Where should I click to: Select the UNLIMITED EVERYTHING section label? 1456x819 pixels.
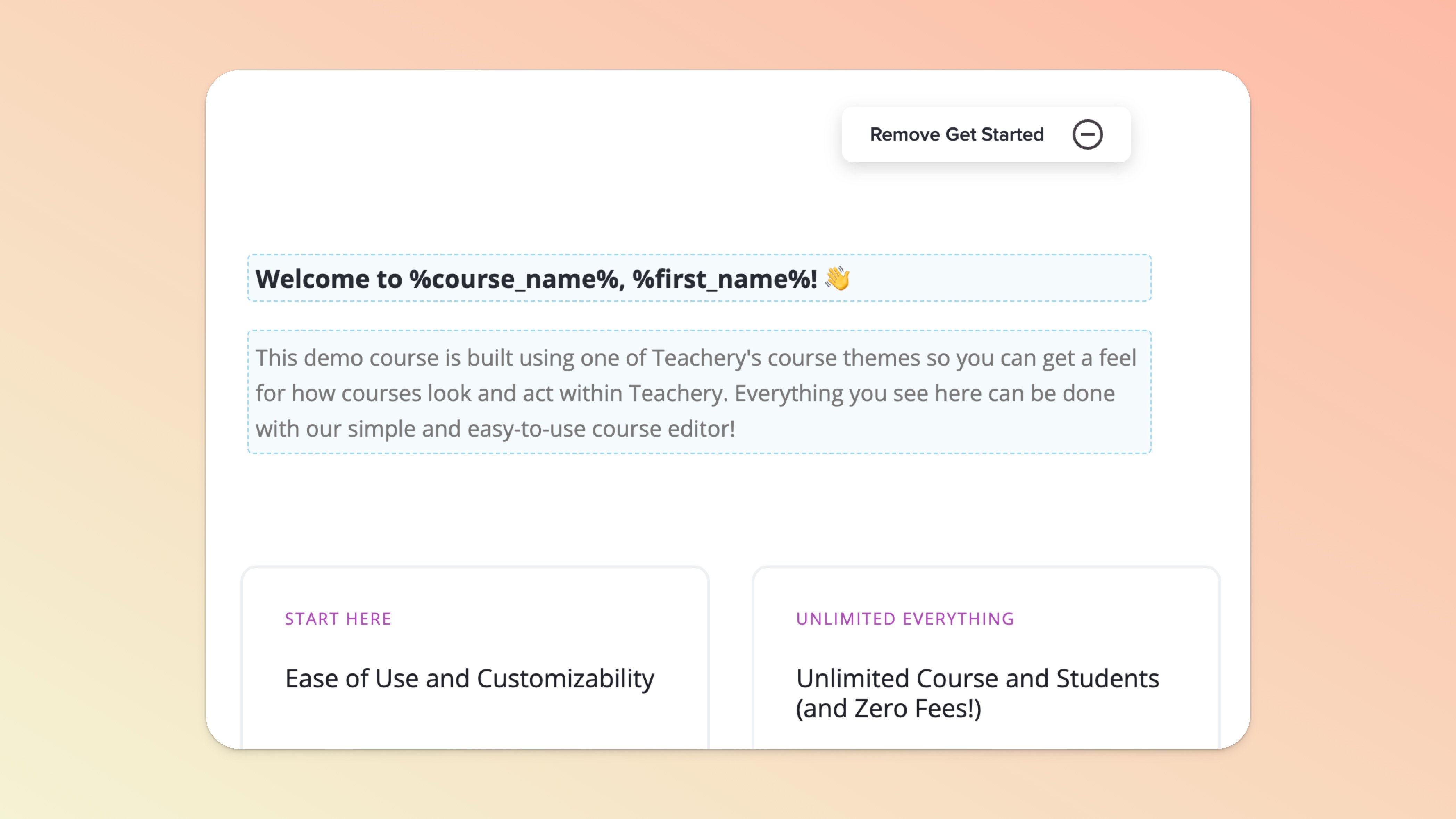(x=905, y=619)
